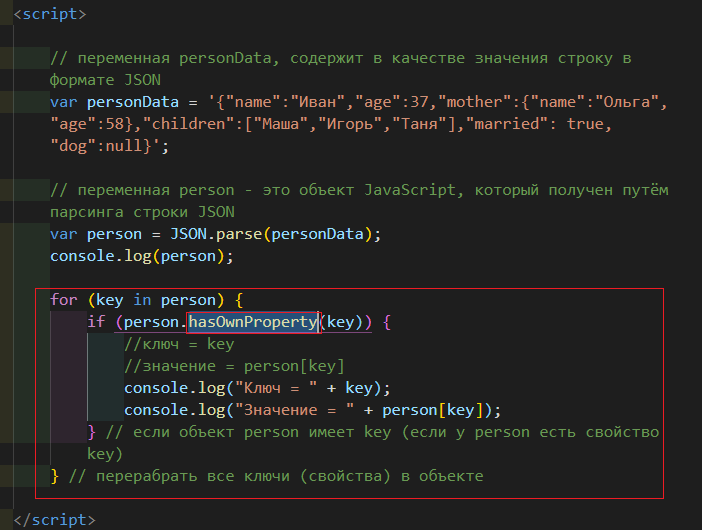Click the string "Ключ = " in console.log

[276, 388]
